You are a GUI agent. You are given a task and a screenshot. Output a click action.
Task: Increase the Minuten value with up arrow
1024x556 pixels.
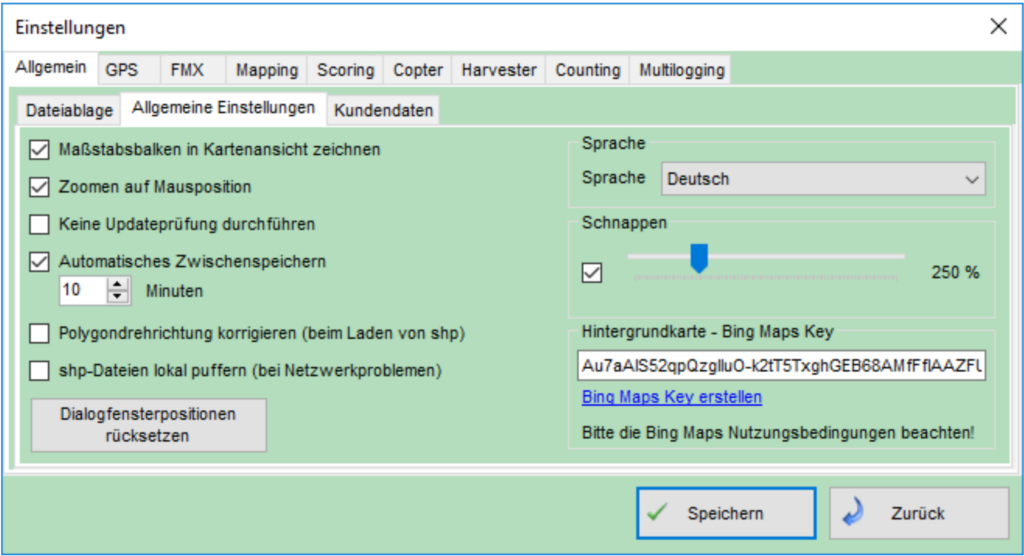tap(119, 285)
